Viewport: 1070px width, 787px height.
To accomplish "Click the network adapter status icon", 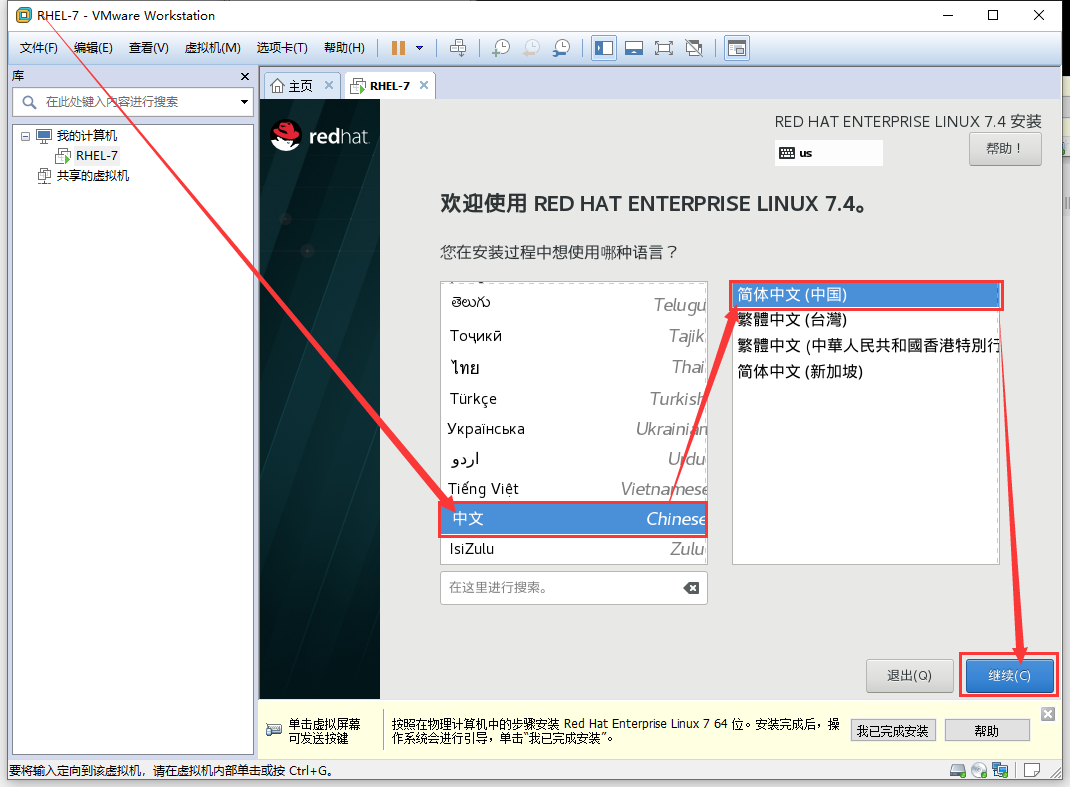I will tap(1000, 770).
